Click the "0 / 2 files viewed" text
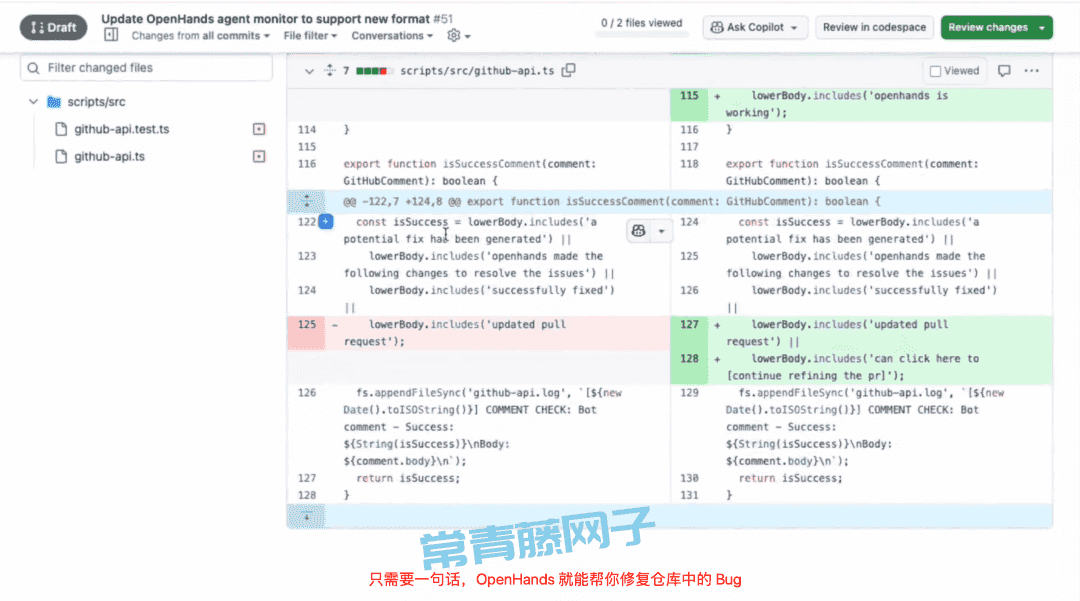 641,23
